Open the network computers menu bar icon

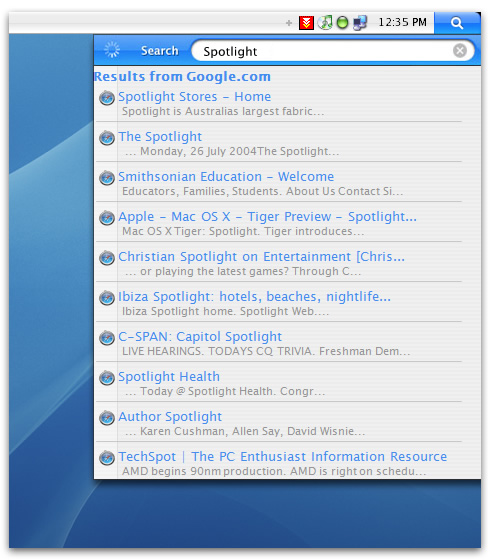tap(360, 23)
